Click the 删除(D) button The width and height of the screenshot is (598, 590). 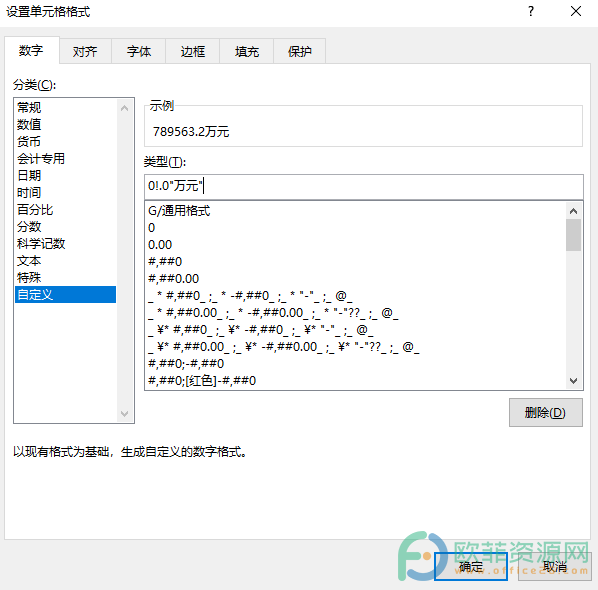point(545,413)
